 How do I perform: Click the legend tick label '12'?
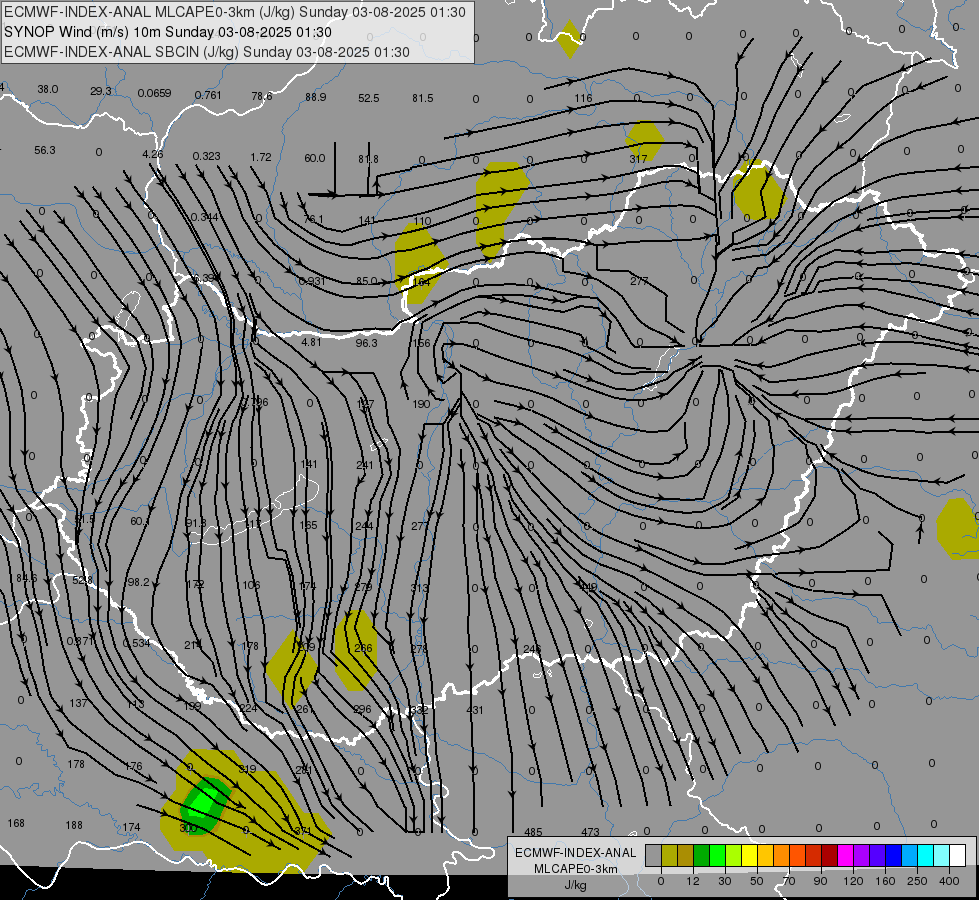[692, 881]
